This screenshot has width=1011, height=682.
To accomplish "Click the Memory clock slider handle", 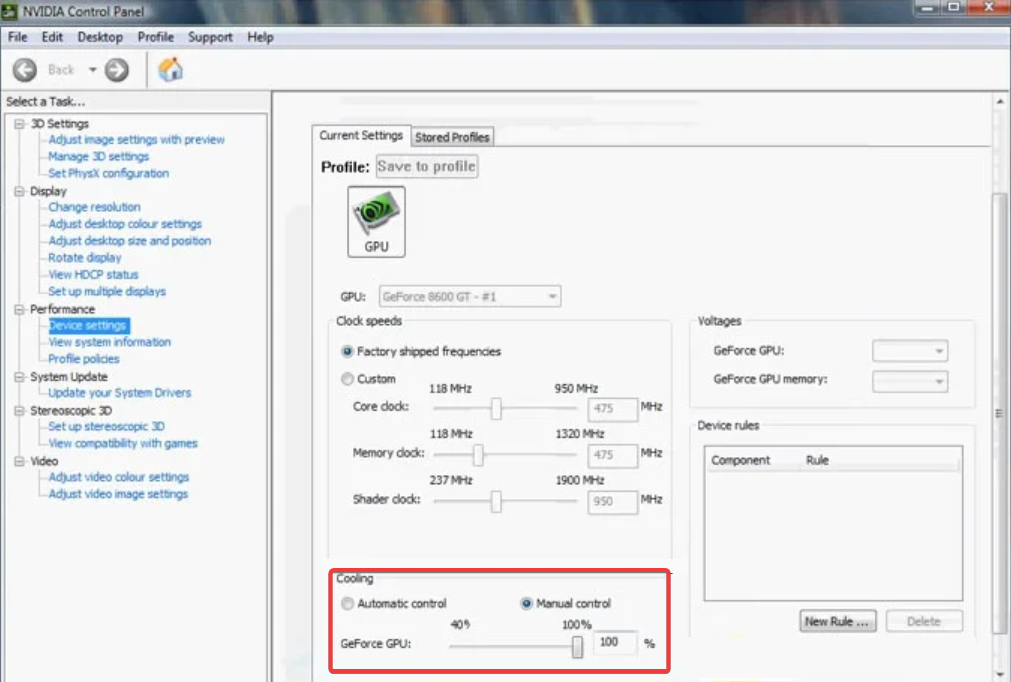I will pyautogui.click(x=478, y=455).
